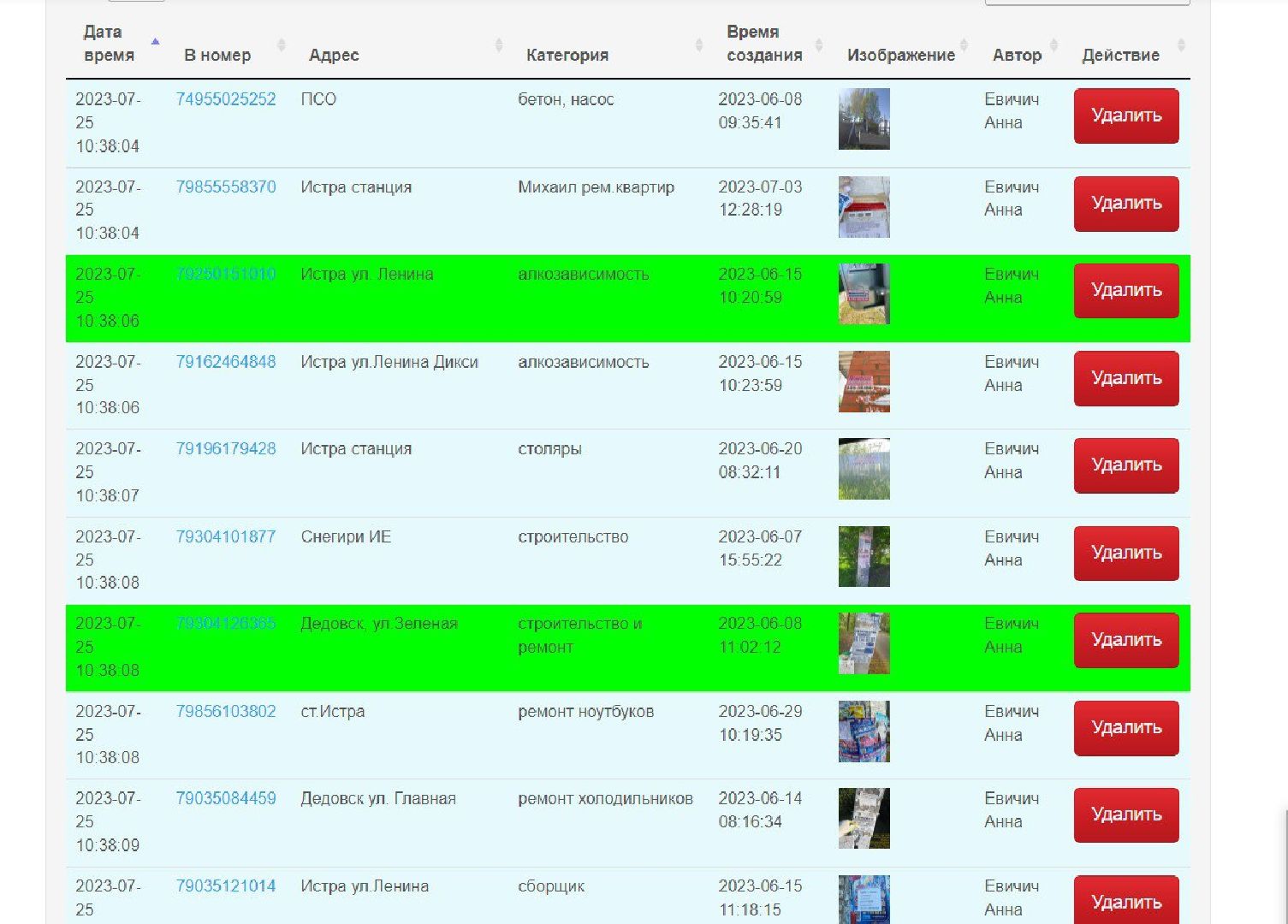Open phone number 79855558370 link
This screenshot has width=1288, height=924.
pos(226,187)
